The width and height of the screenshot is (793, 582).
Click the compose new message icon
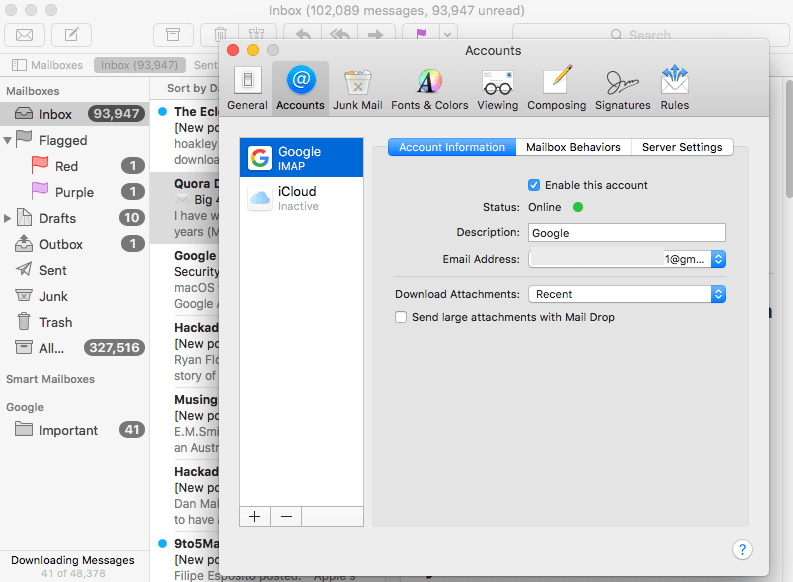pyautogui.click(x=71, y=35)
